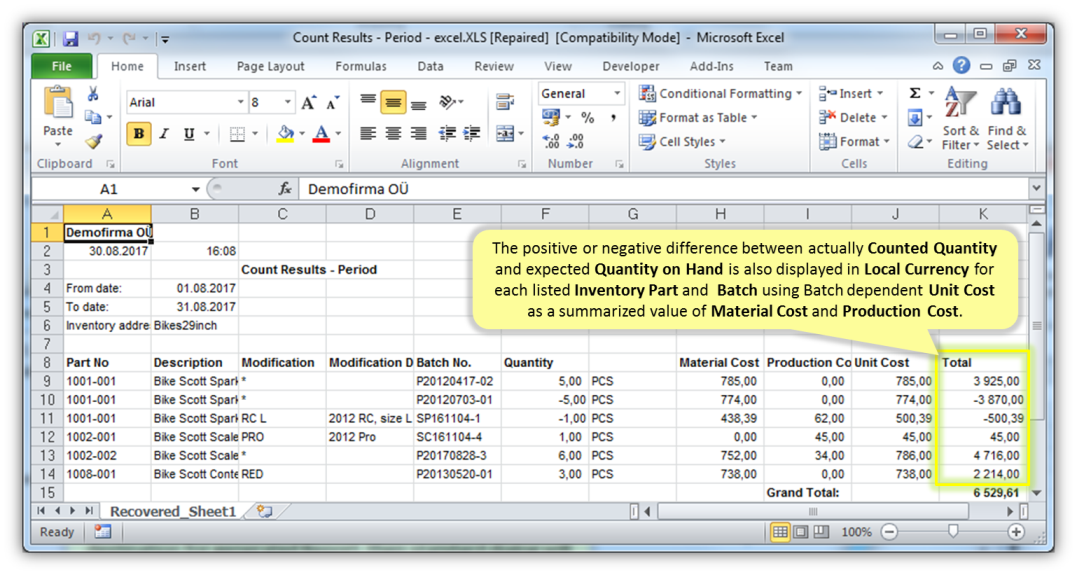Toggle Middle Align vertical alignment

click(x=393, y=103)
